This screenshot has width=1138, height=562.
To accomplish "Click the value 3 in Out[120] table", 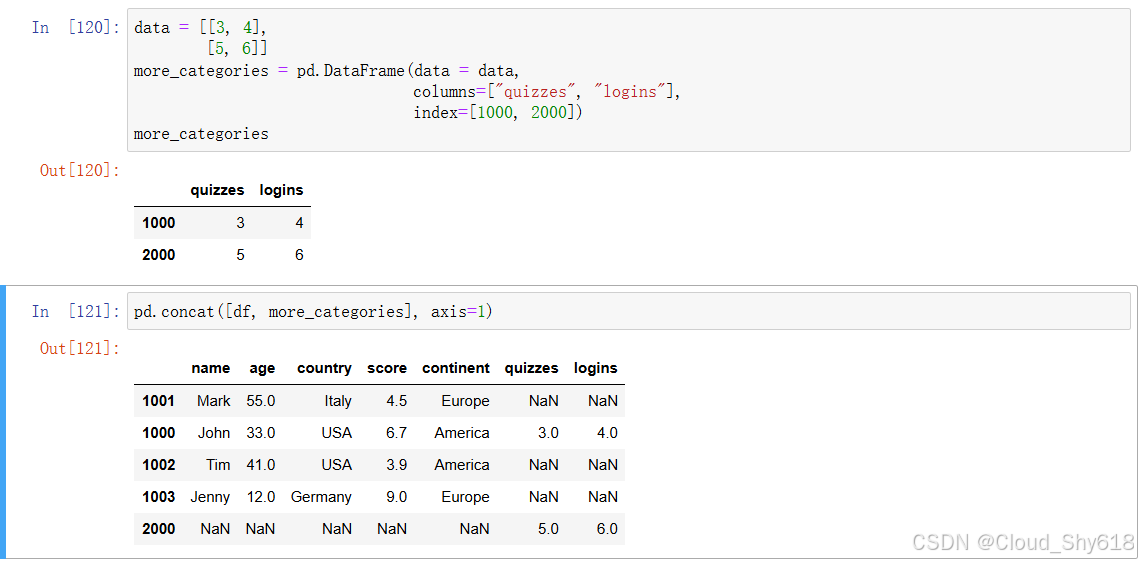I will pyautogui.click(x=240, y=223).
